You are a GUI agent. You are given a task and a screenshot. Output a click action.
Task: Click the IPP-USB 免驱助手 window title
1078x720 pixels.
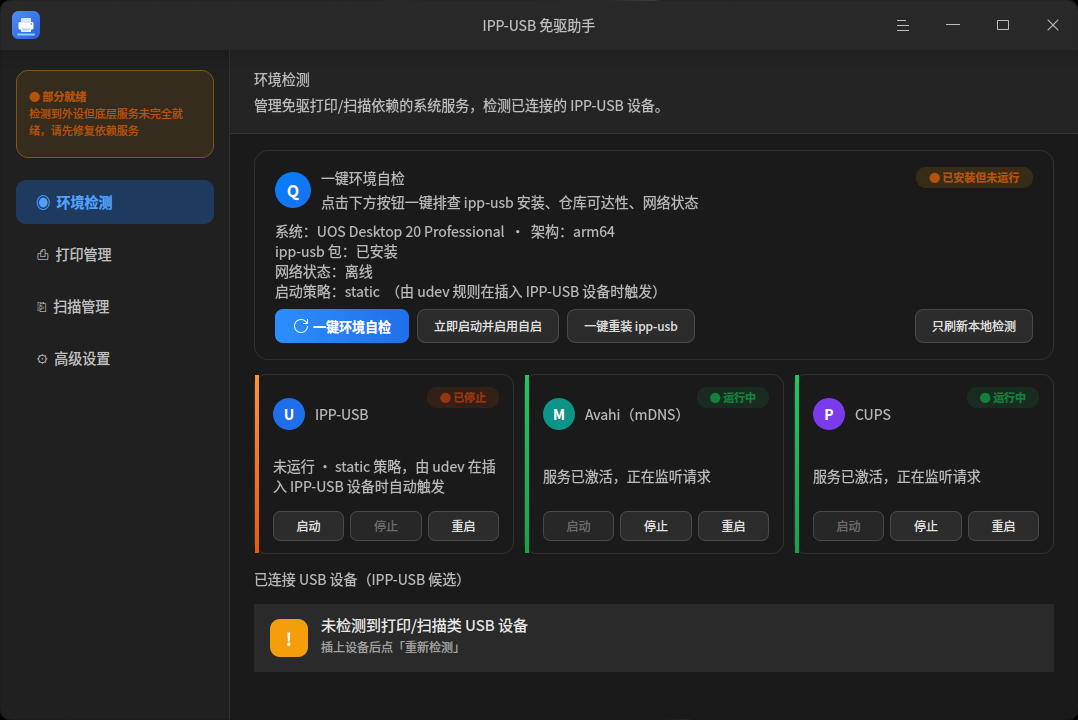point(539,25)
